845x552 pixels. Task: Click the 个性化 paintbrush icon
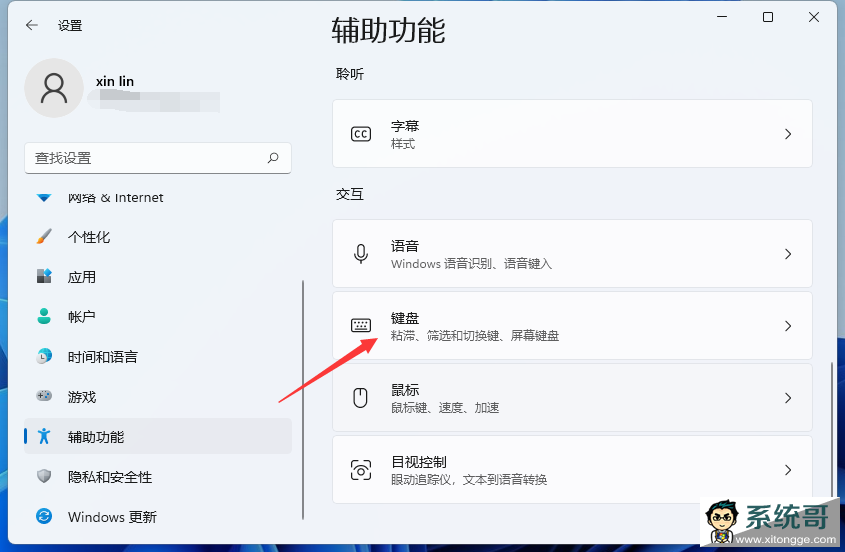[44, 236]
